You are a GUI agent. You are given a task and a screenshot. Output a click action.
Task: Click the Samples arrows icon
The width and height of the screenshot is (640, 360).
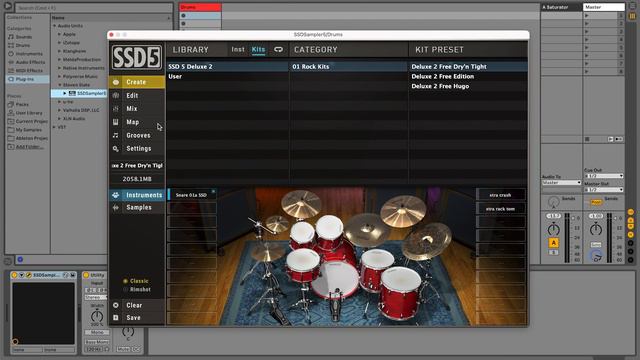pyautogui.click(x=116, y=207)
